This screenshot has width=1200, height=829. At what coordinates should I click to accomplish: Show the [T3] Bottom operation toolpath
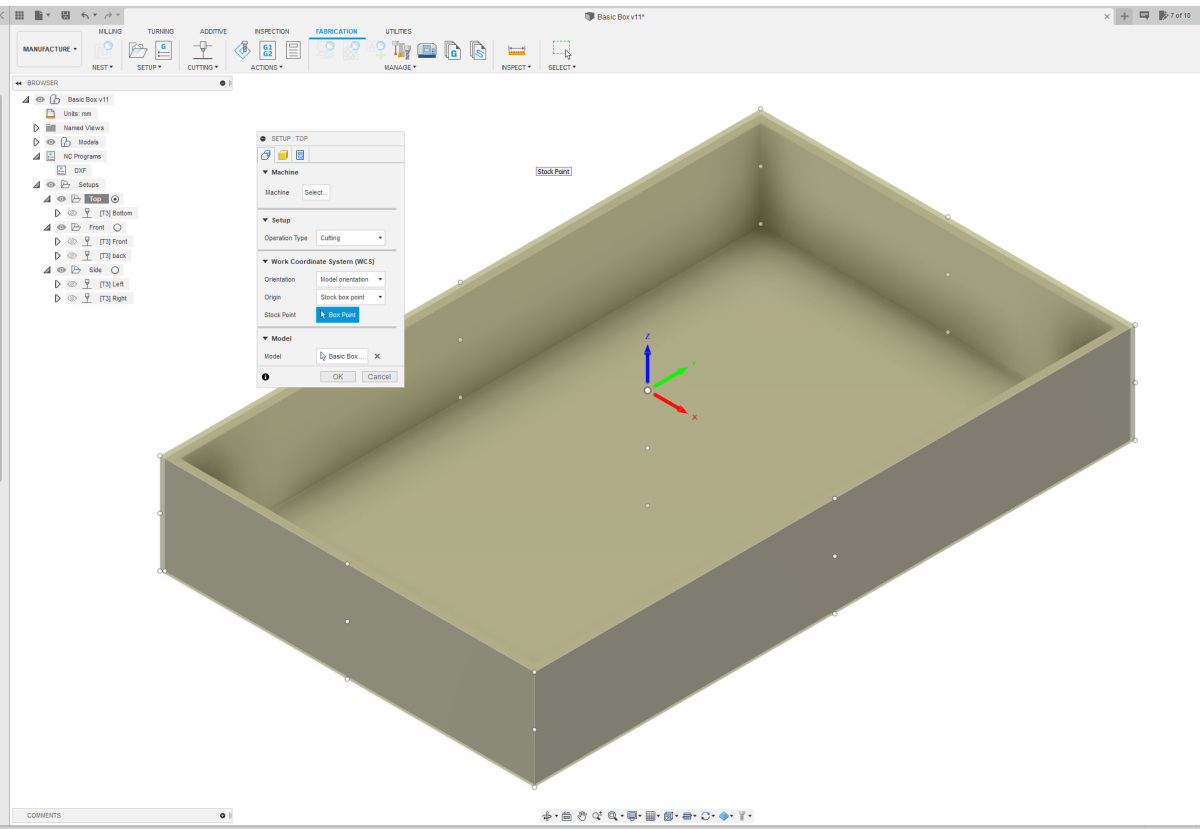71,213
